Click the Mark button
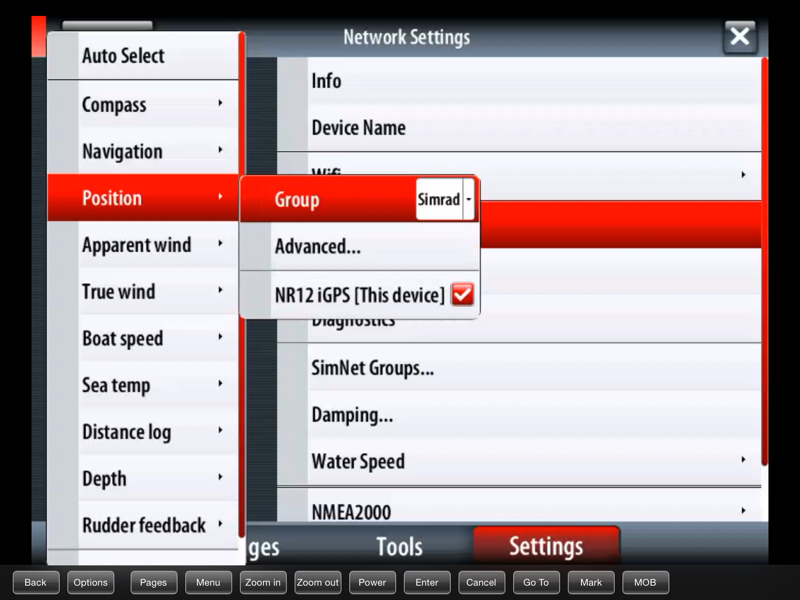The image size is (800, 600). click(591, 583)
